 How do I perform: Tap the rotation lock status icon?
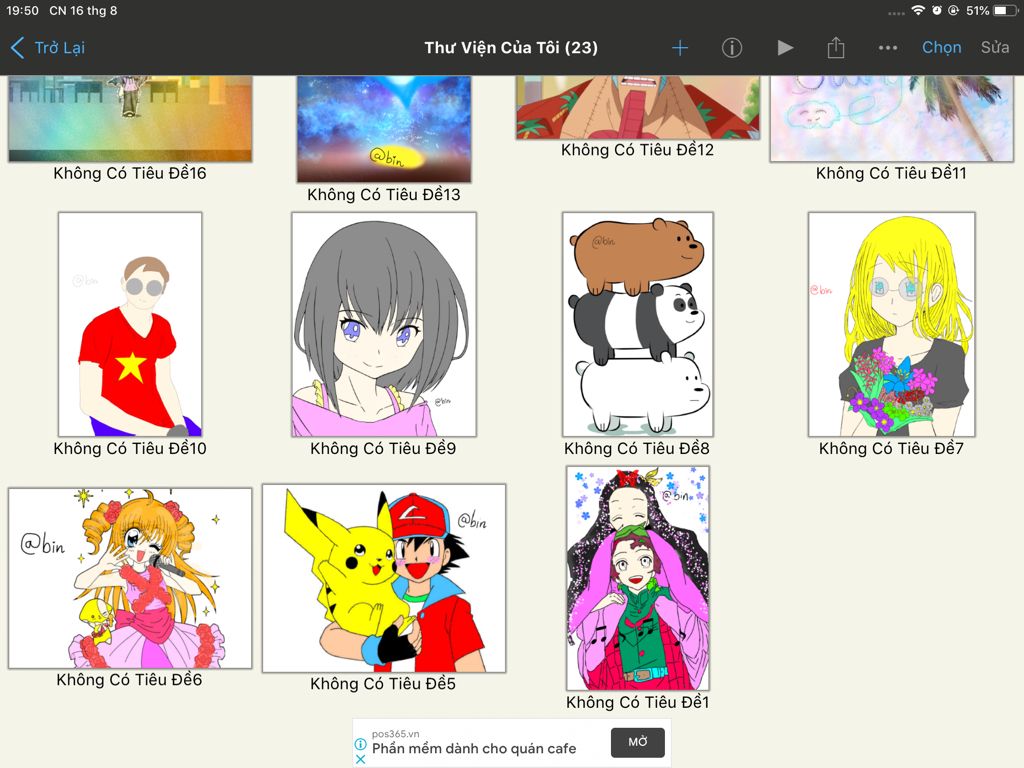953,10
